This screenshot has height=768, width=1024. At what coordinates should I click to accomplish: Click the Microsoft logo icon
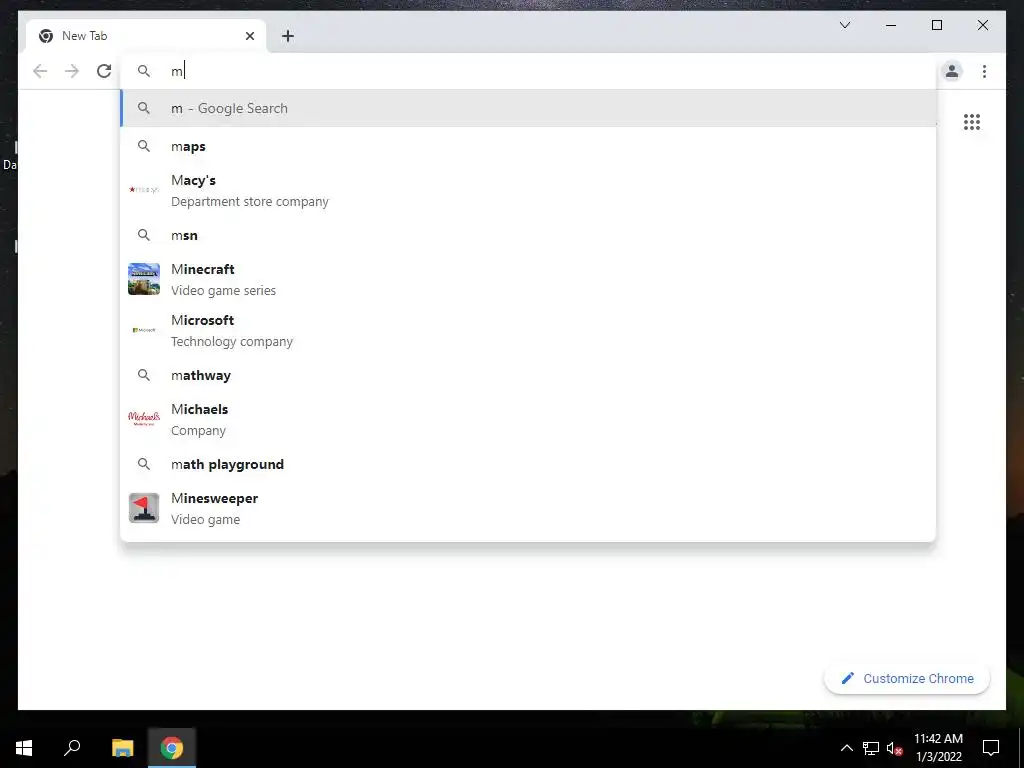(x=144, y=330)
